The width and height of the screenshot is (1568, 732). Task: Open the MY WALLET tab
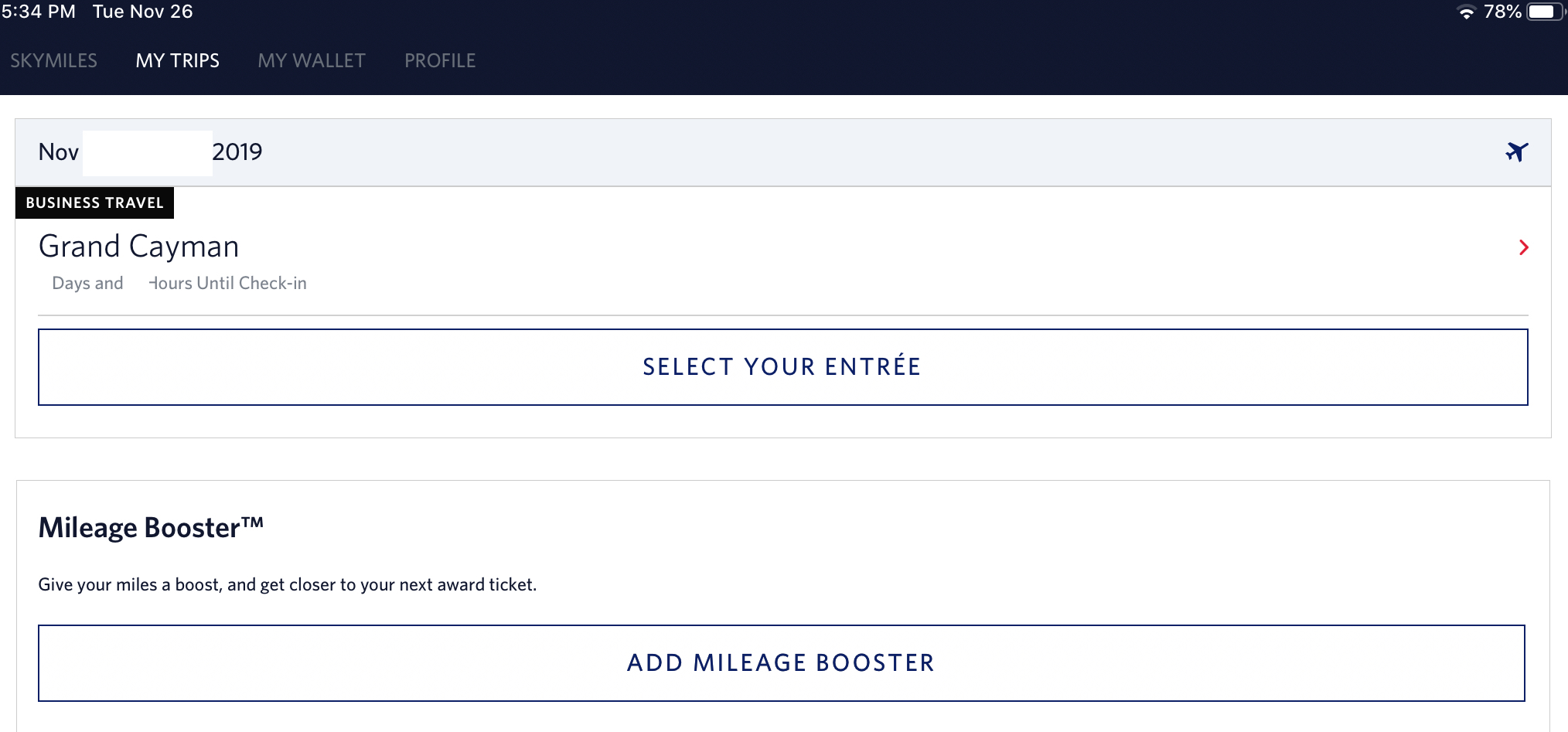[311, 60]
